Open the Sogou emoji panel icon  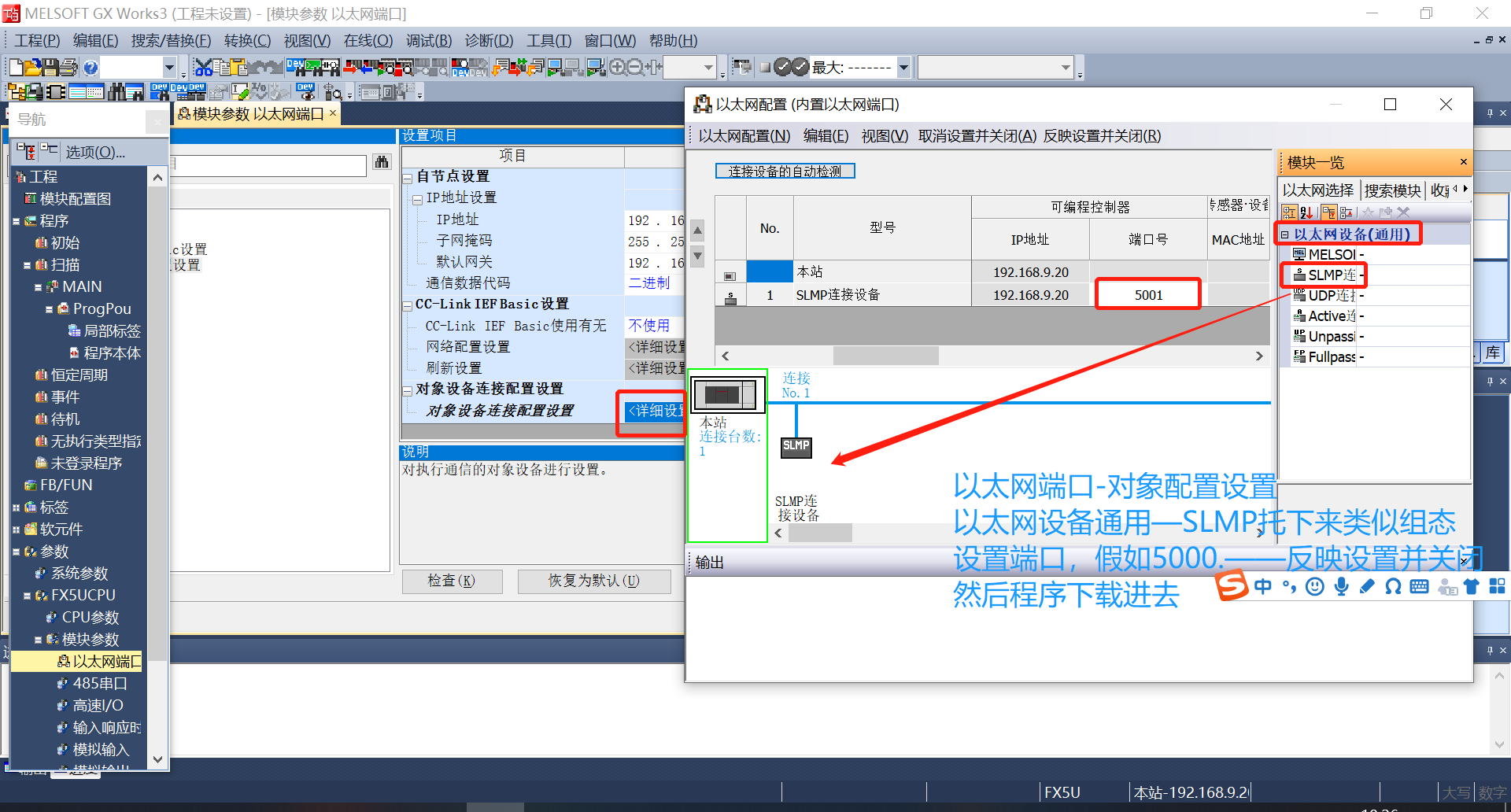point(1314,585)
